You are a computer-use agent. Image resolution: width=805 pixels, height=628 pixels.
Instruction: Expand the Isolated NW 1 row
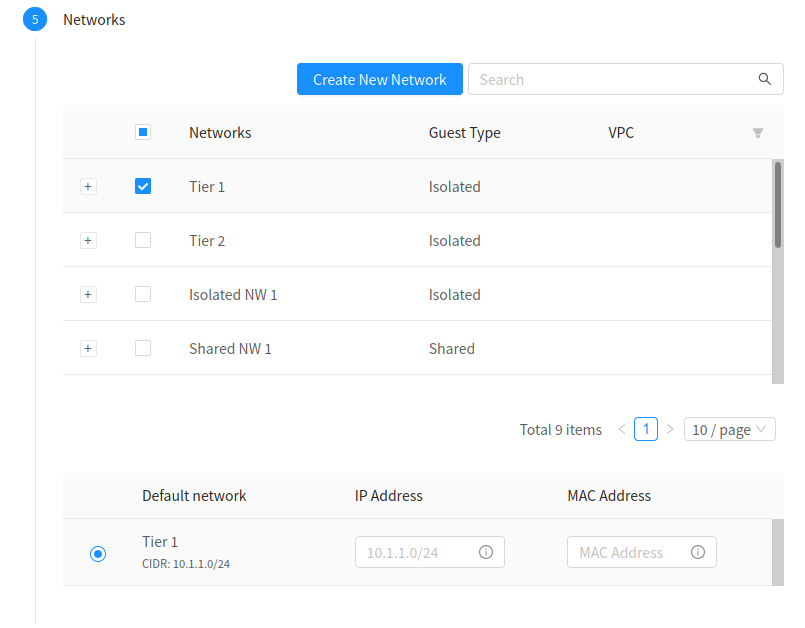(x=88, y=294)
